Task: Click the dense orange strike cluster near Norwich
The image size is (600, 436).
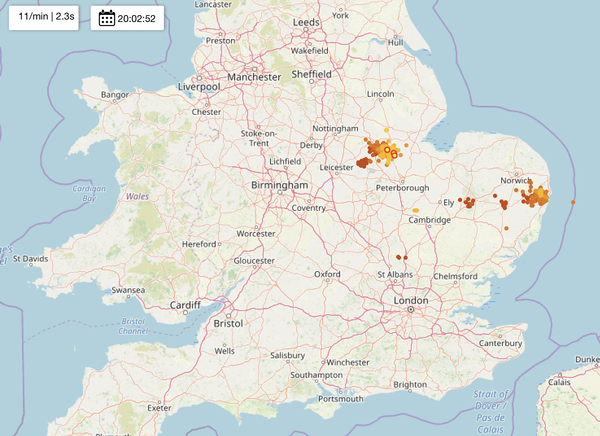Action: pos(538,194)
